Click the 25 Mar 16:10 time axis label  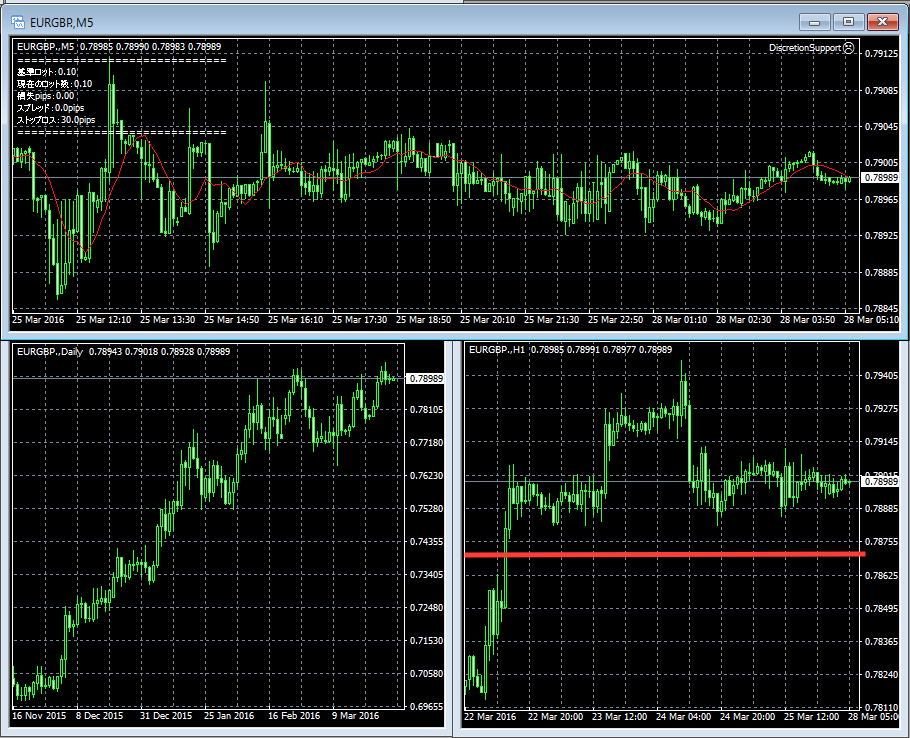298,320
